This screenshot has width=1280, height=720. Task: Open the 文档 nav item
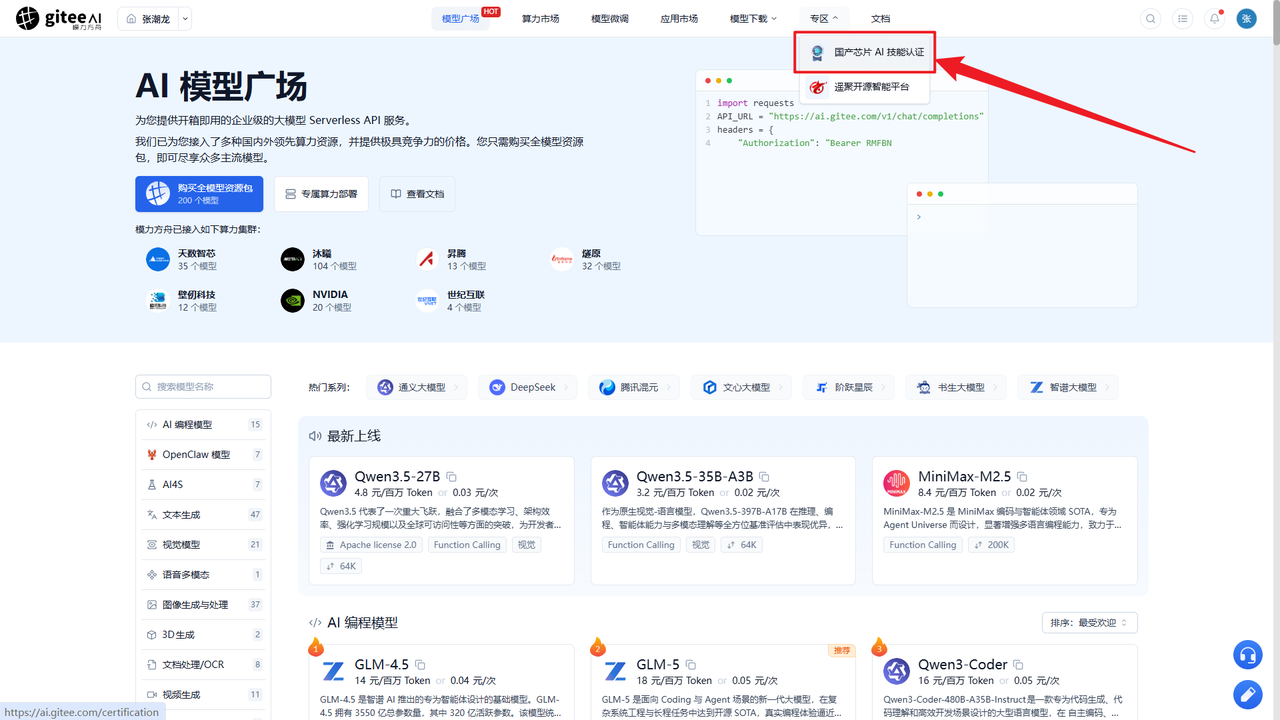point(880,19)
